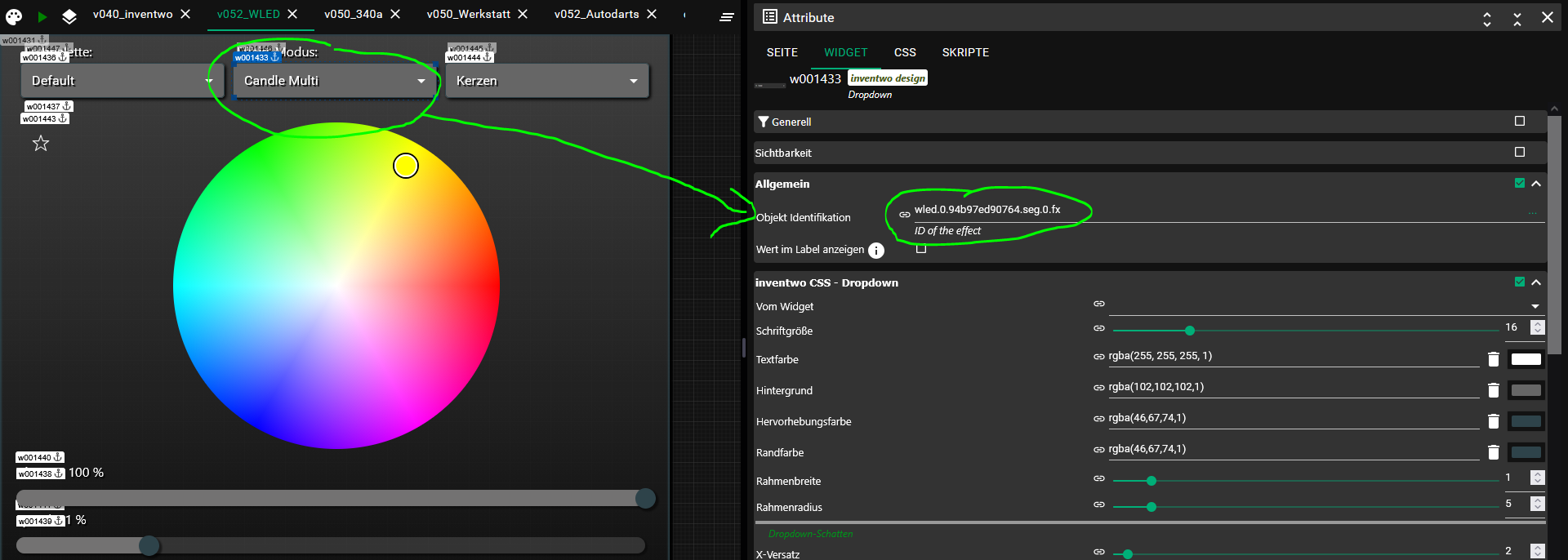Click the info icon beside Wert im Label anzeigen

tap(876, 251)
